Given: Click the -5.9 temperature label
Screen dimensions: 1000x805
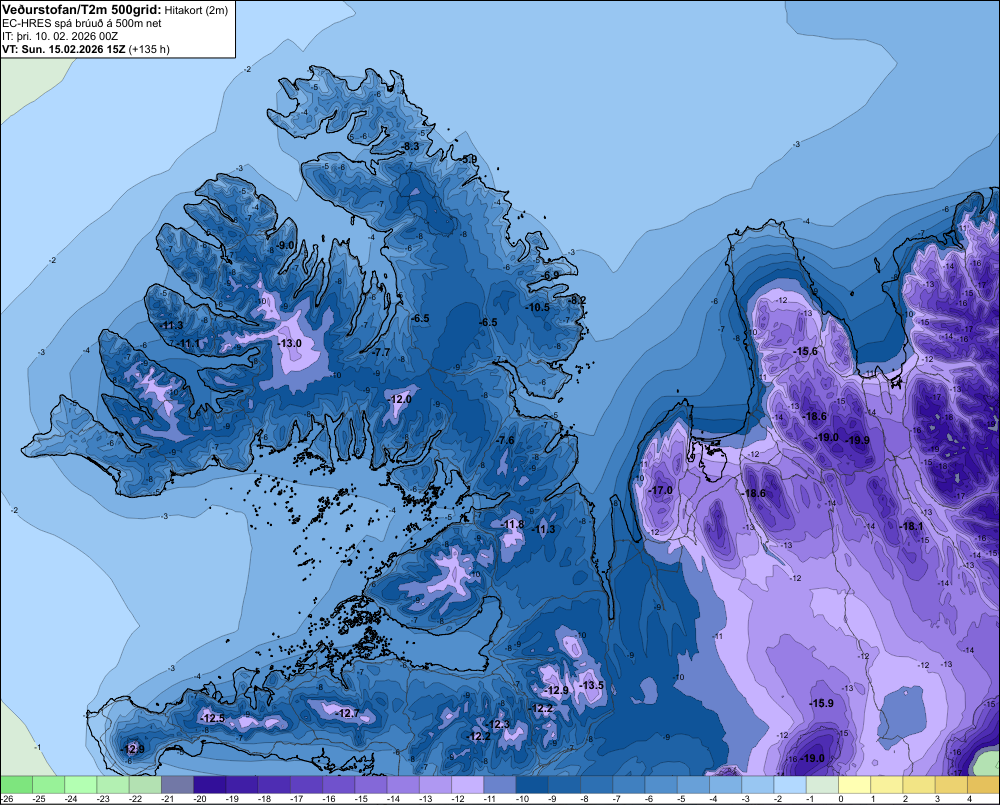Looking at the screenshot, I should click(468, 159).
